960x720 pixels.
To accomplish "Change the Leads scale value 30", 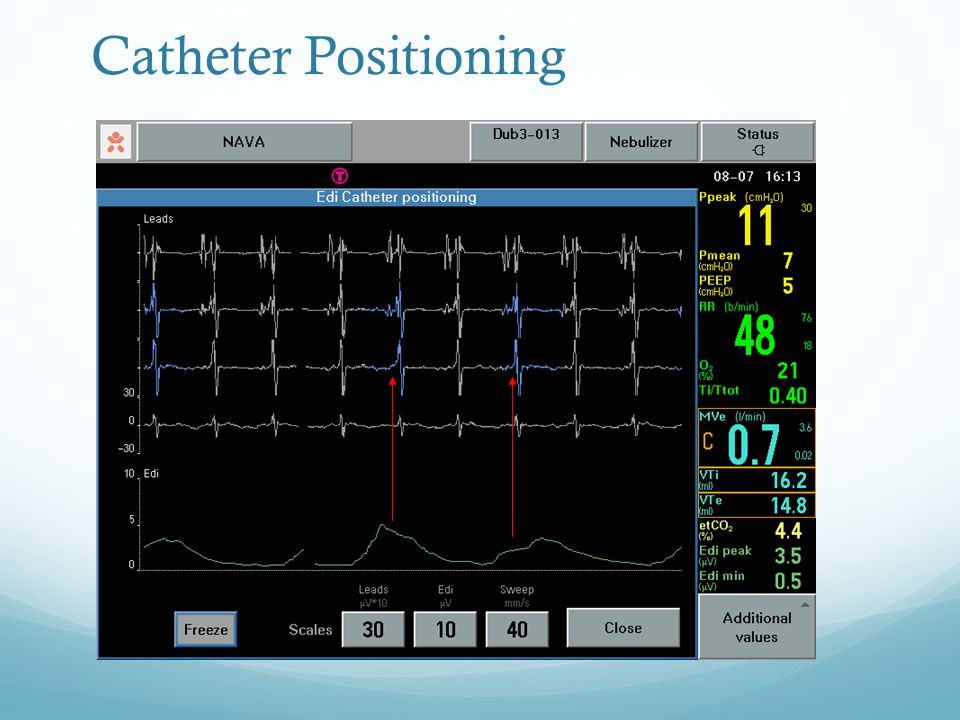I will pos(373,629).
